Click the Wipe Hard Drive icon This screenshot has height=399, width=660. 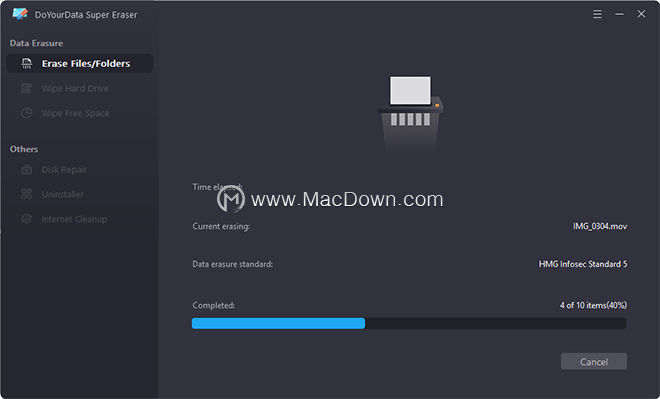(27, 88)
